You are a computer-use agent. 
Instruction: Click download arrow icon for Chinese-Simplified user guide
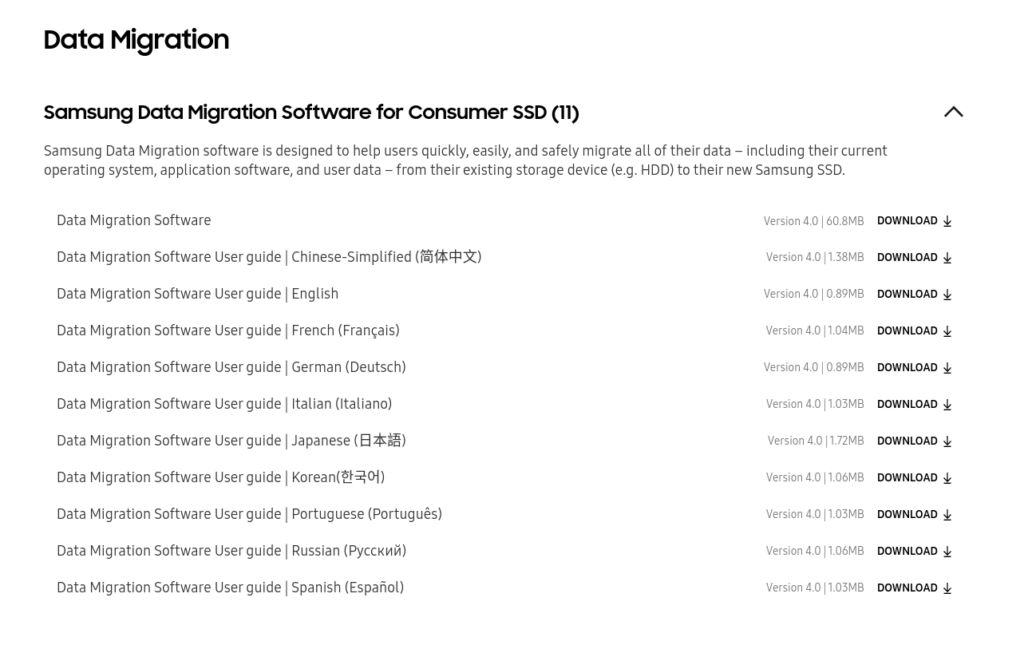click(x=948, y=258)
